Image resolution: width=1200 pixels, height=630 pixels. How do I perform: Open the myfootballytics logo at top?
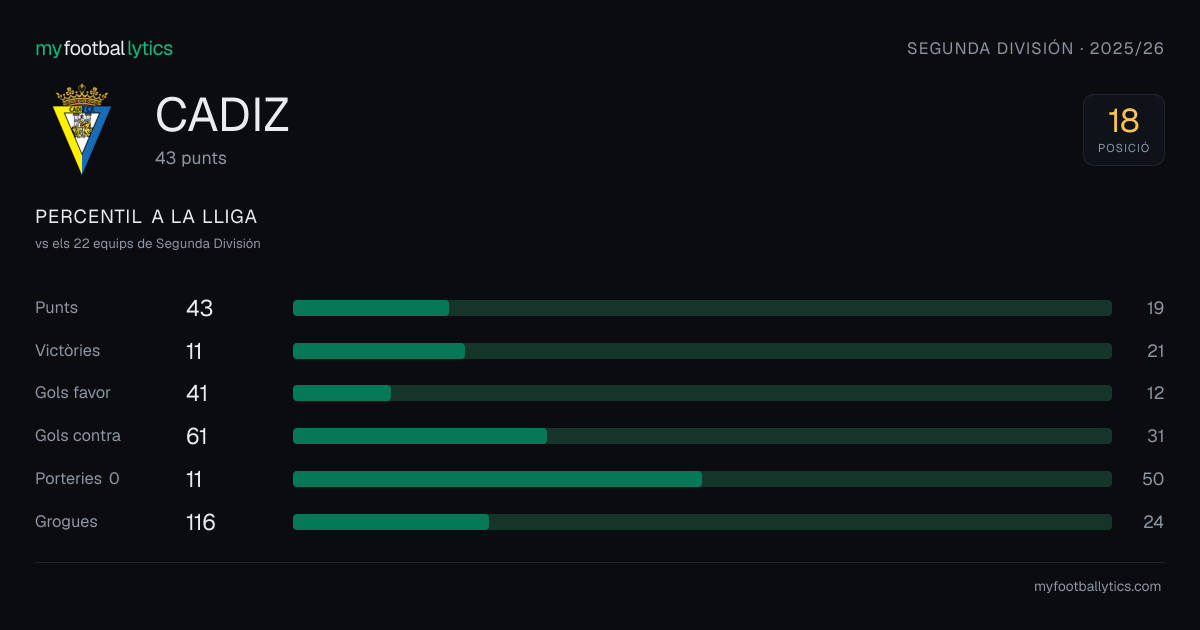(104, 48)
